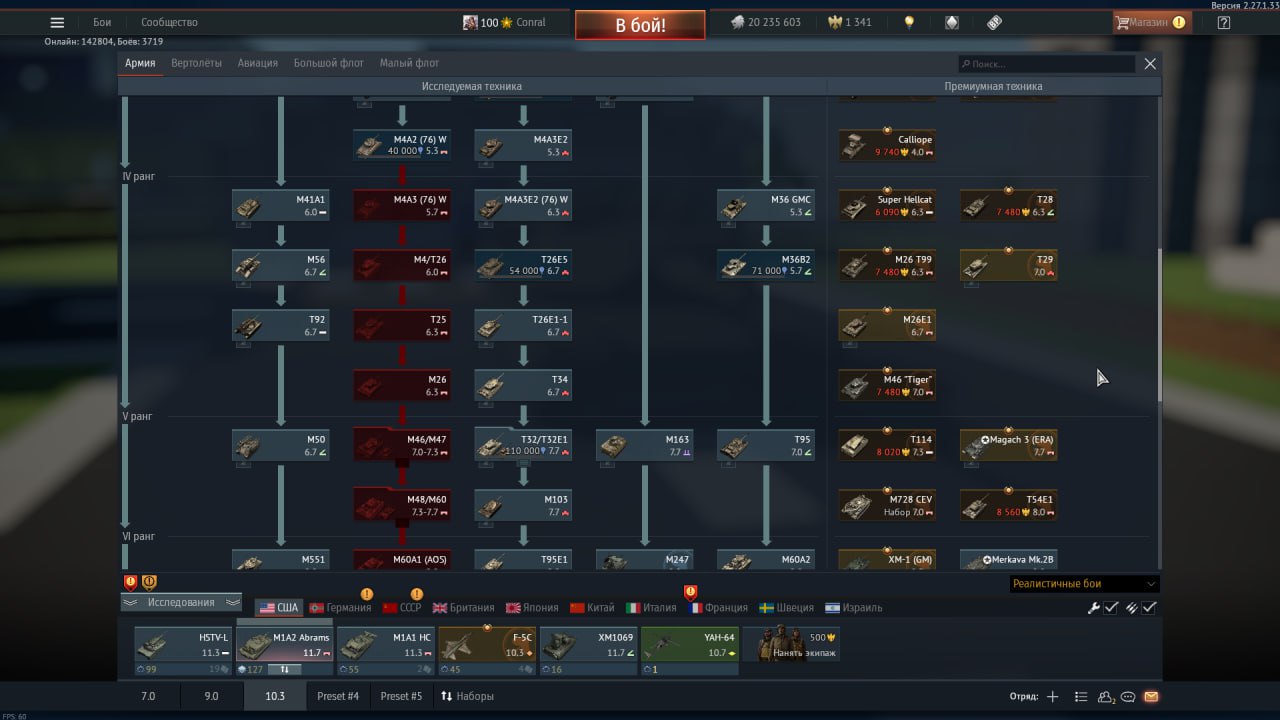Select Швеция nation flag
The image size is (1280, 720).
tap(767, 607)
